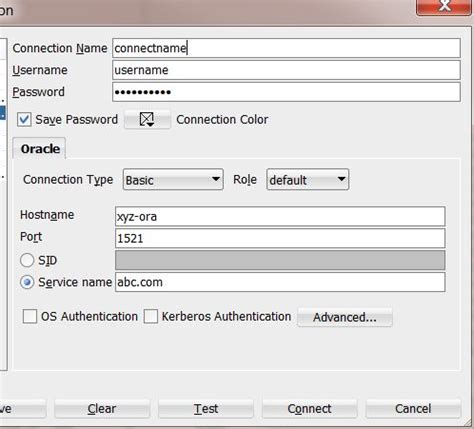474x429 pixels.
Task: Click the disabled SID text field
Action: pyautogui.click(x=280, y=260)
